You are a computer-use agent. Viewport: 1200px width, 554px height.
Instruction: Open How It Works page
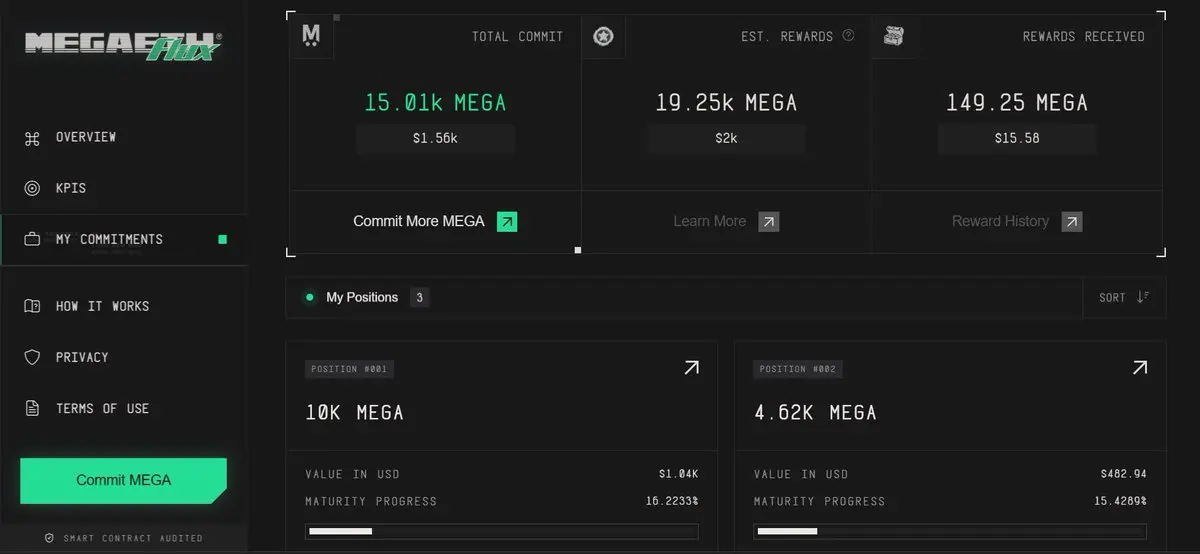pyautogui.click(x=102, y=306)
